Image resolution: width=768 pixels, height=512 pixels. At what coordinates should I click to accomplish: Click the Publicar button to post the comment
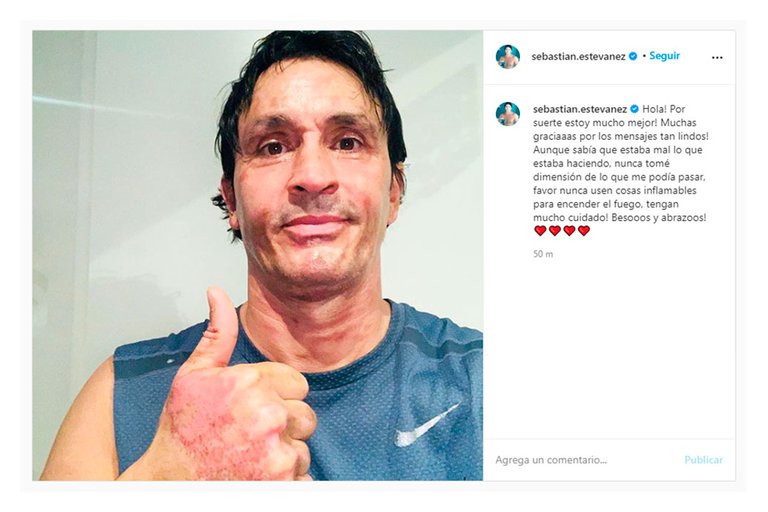pyautogui.click(x=703, y=460)
